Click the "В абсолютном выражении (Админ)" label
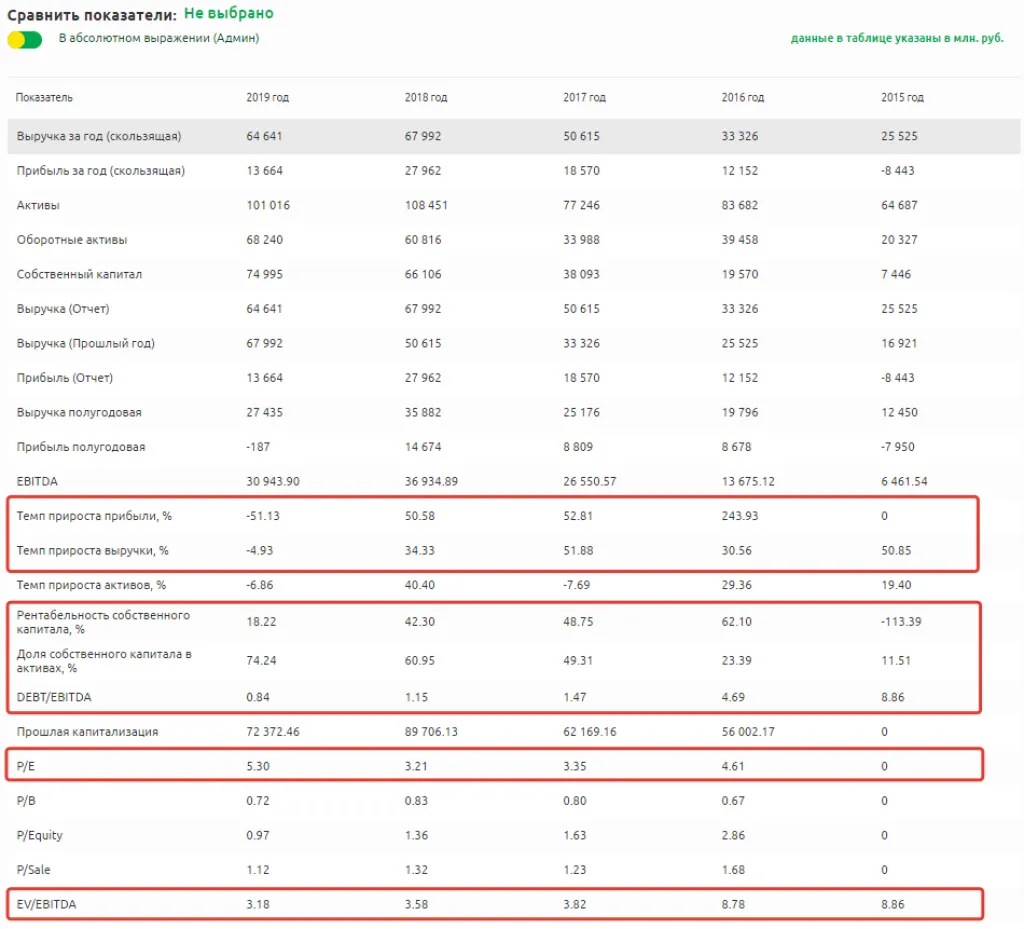This screenshot has width=1024, height=929. (159, 38)
